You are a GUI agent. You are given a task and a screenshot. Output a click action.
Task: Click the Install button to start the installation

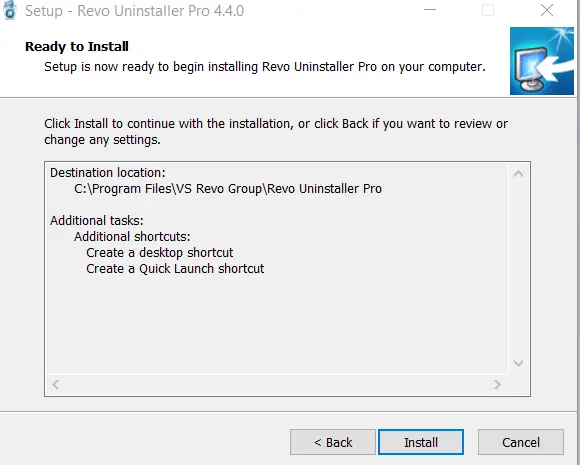click(421, 442)
